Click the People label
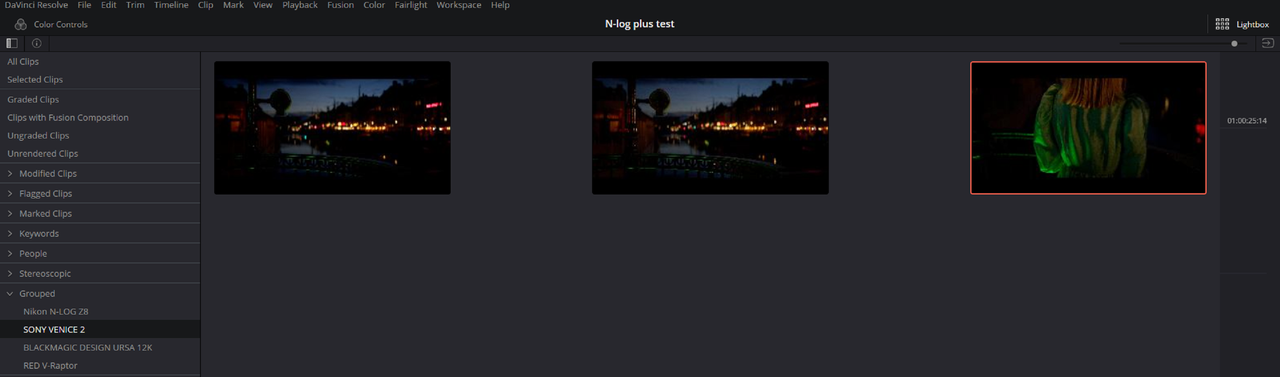This screenshot has width=1280, height=377. click(33, 254)
